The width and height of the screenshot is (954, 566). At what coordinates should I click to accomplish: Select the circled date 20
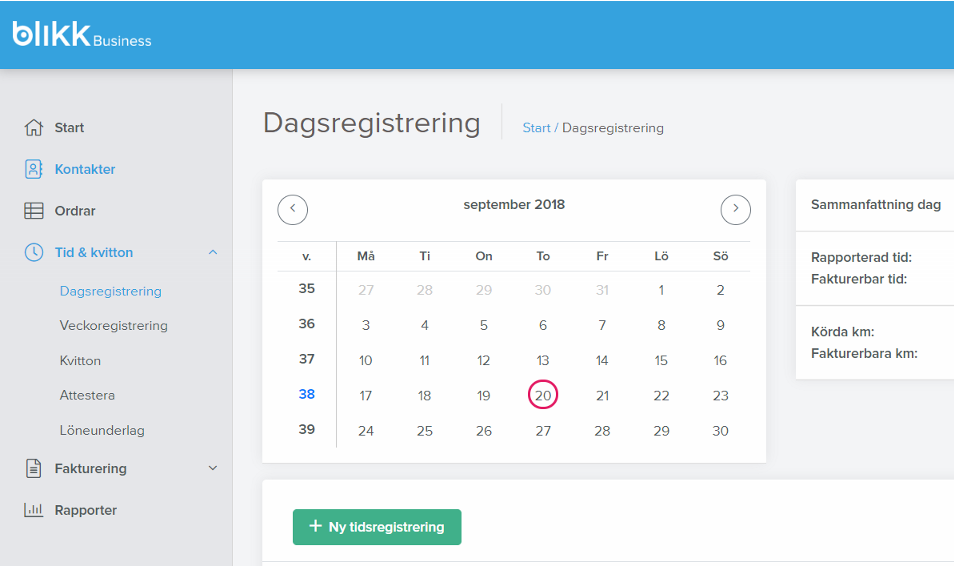click(543, 396)
